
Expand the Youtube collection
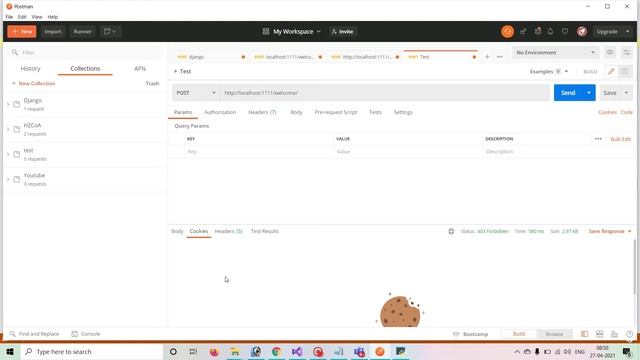pyautogui.click(x=8, y=179)
